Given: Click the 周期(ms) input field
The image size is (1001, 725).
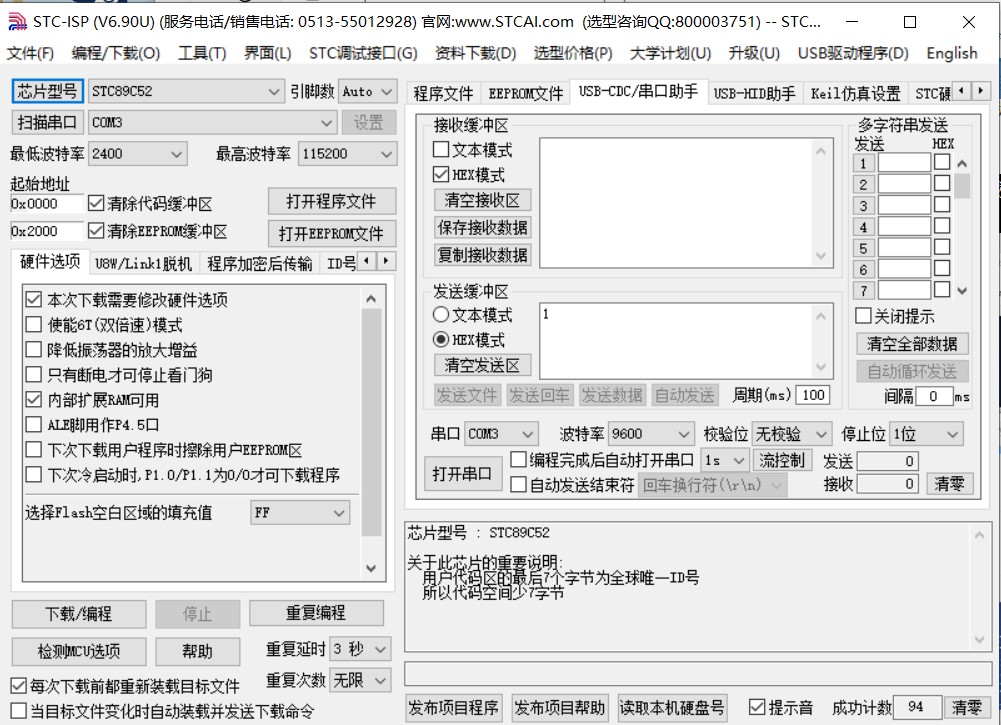Looking at the screenshot, I should [813, 395].
